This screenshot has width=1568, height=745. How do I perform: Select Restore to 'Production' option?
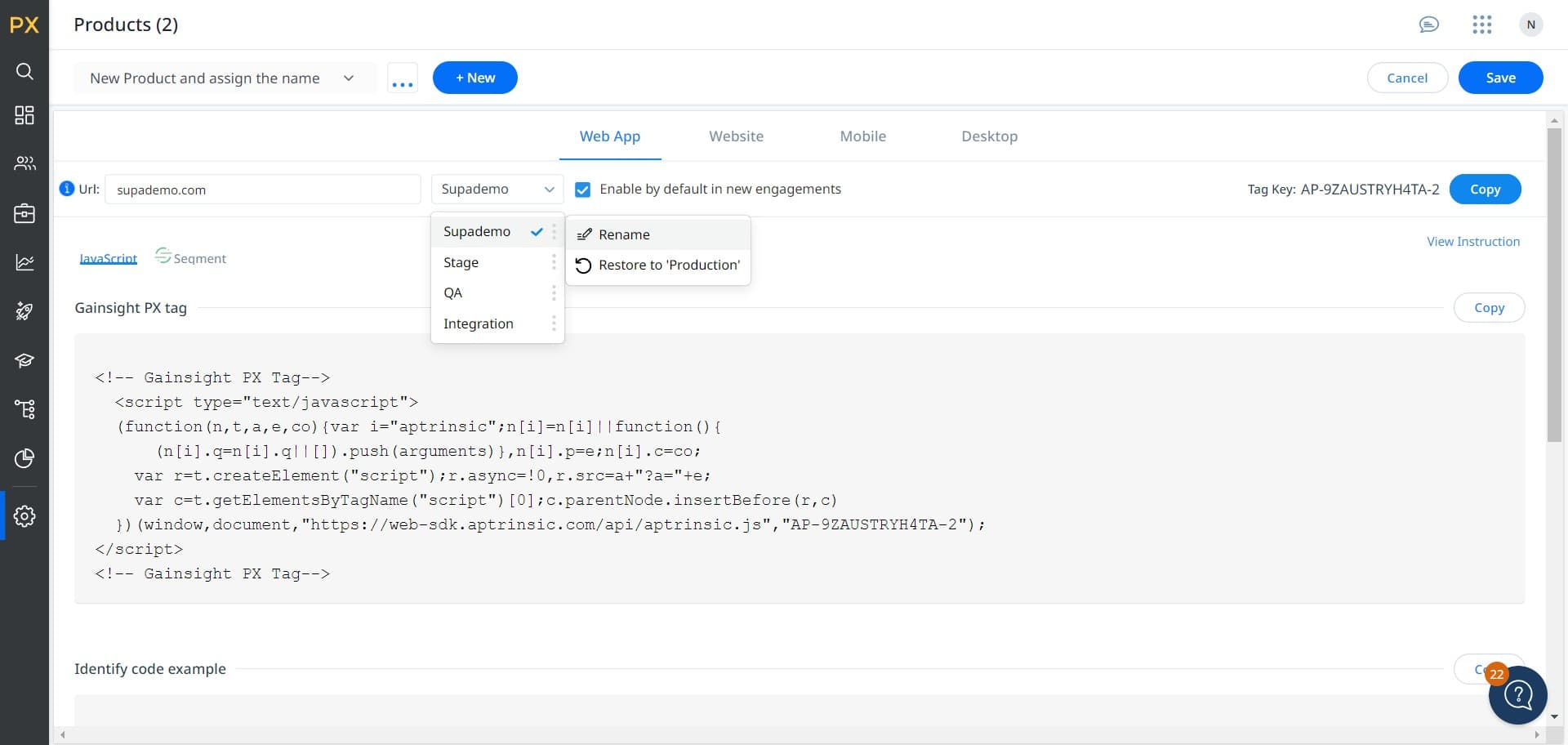pyautogui.click(x=668, y=265)
